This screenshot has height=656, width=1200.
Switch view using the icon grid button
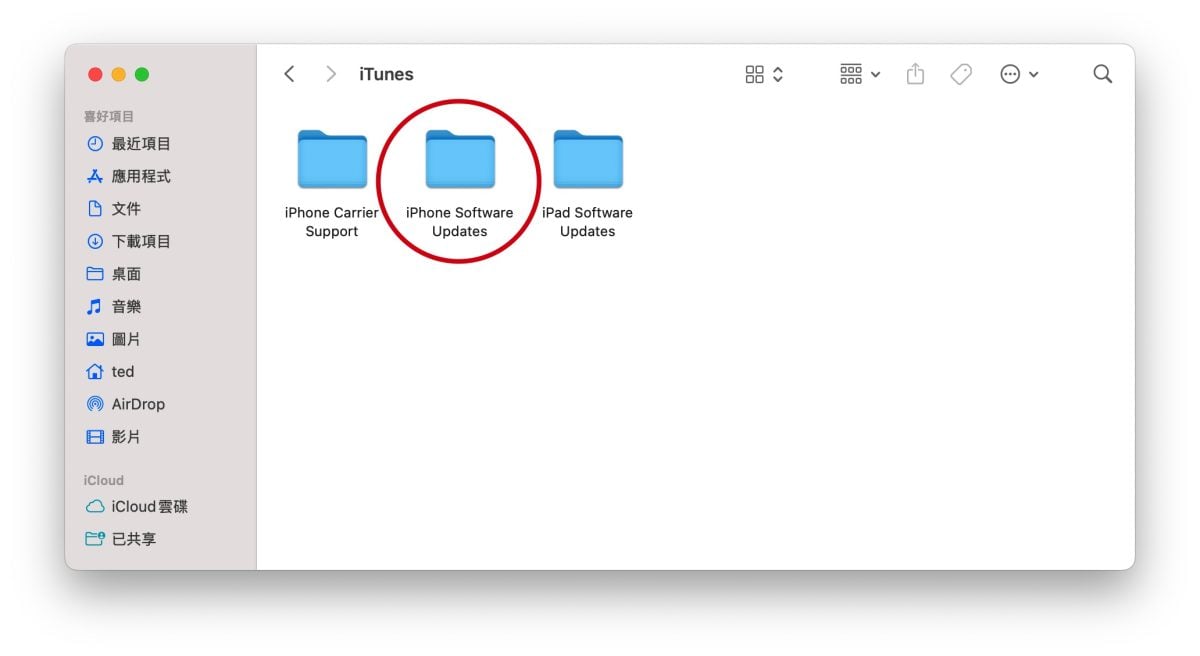(764, 74)
